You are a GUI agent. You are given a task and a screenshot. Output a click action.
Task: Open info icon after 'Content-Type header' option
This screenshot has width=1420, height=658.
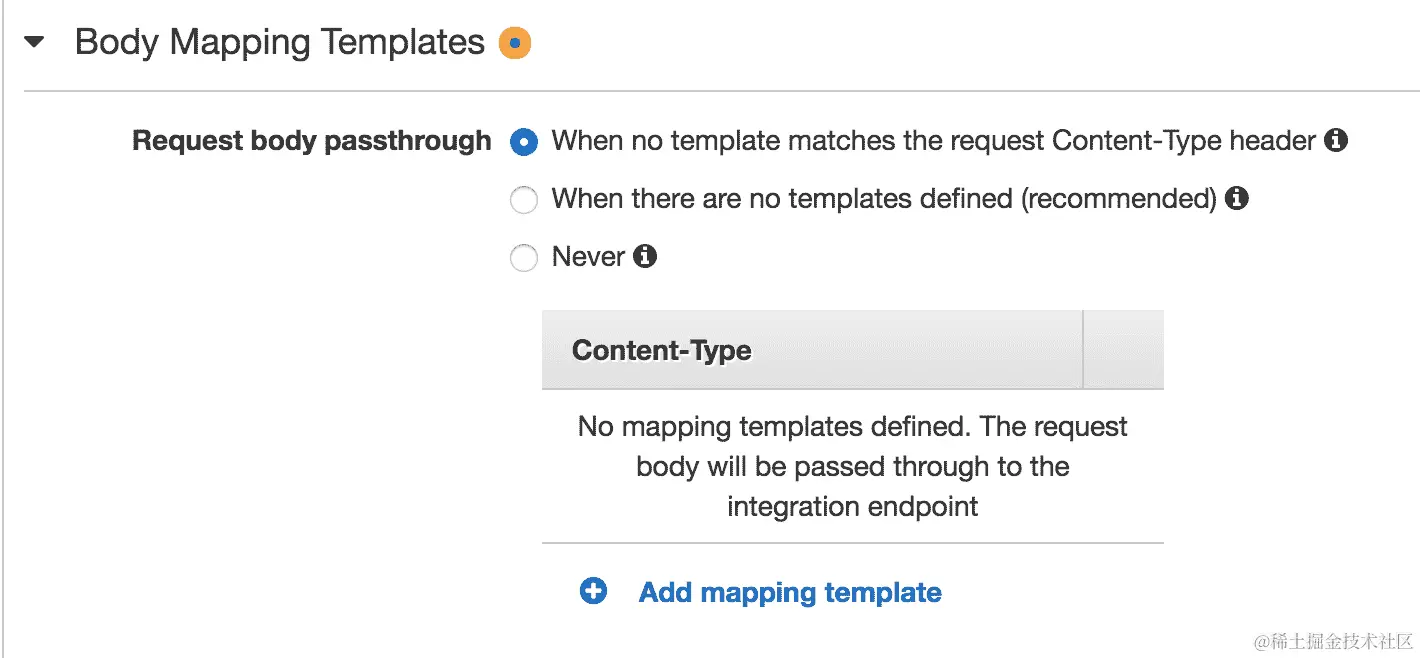1336,141
